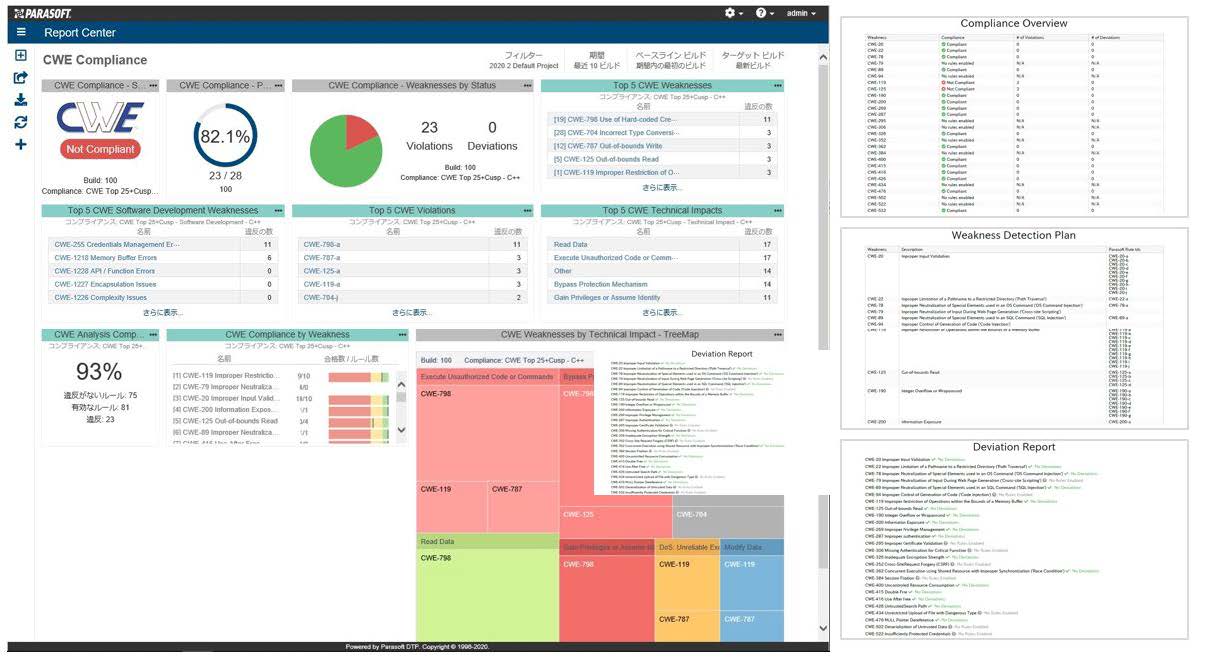
Task: Click the download report icon
Action: tap(21, 100)
